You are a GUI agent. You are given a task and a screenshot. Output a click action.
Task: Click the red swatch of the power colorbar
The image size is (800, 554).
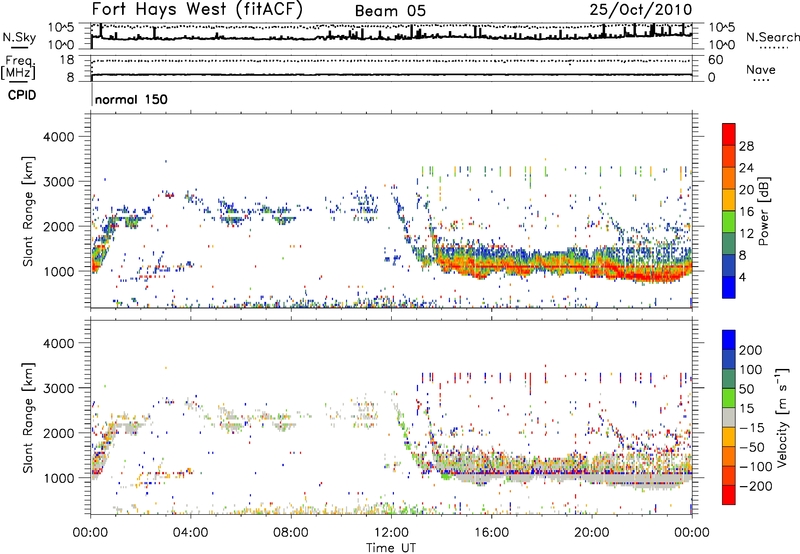(x=729, y=134)
